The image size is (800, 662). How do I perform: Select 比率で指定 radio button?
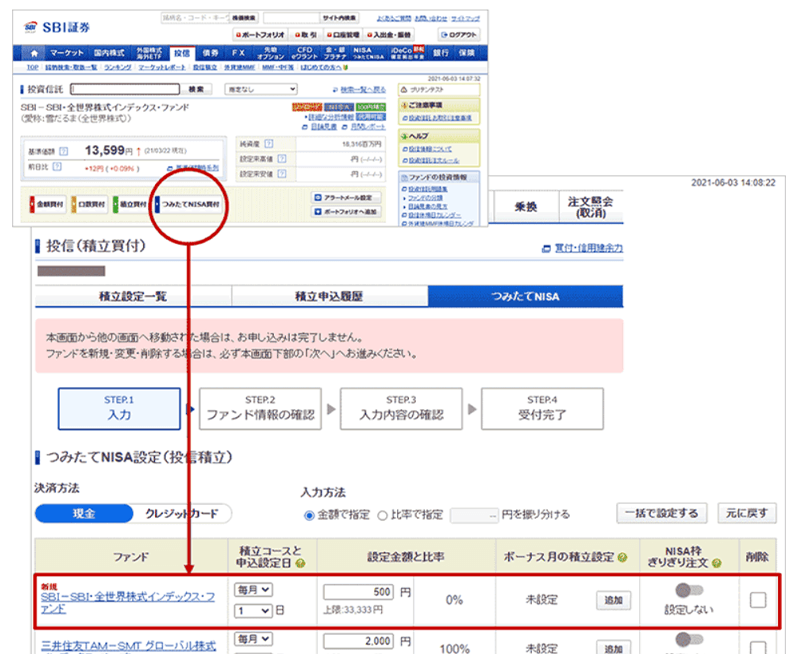(382, 515)
